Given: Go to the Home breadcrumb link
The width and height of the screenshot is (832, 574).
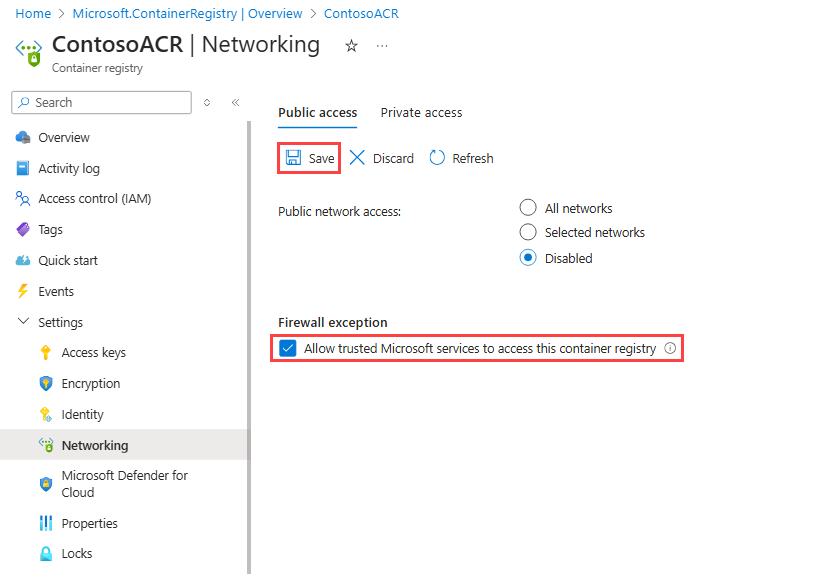Looking at the screenshot, I should (33, 14).
